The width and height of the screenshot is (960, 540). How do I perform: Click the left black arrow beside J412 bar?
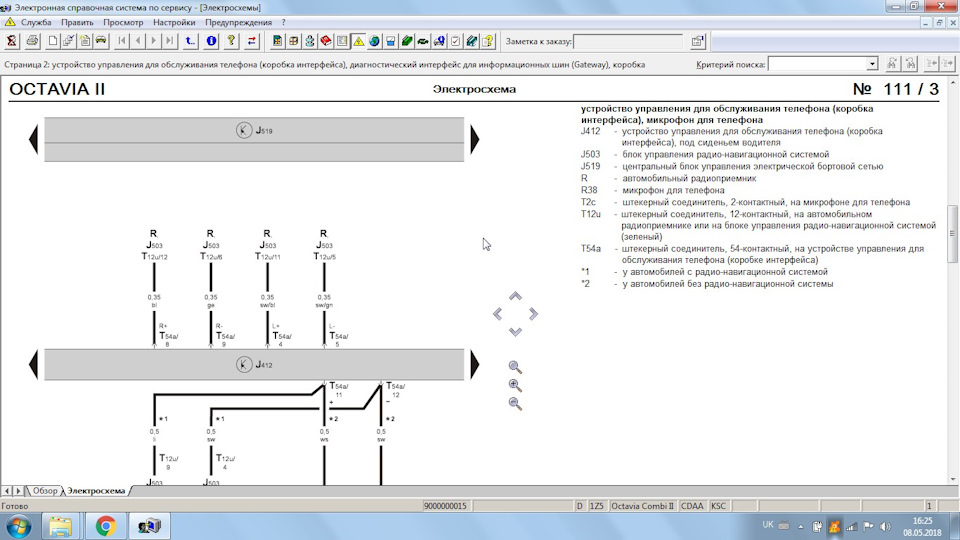click(34, 365)
